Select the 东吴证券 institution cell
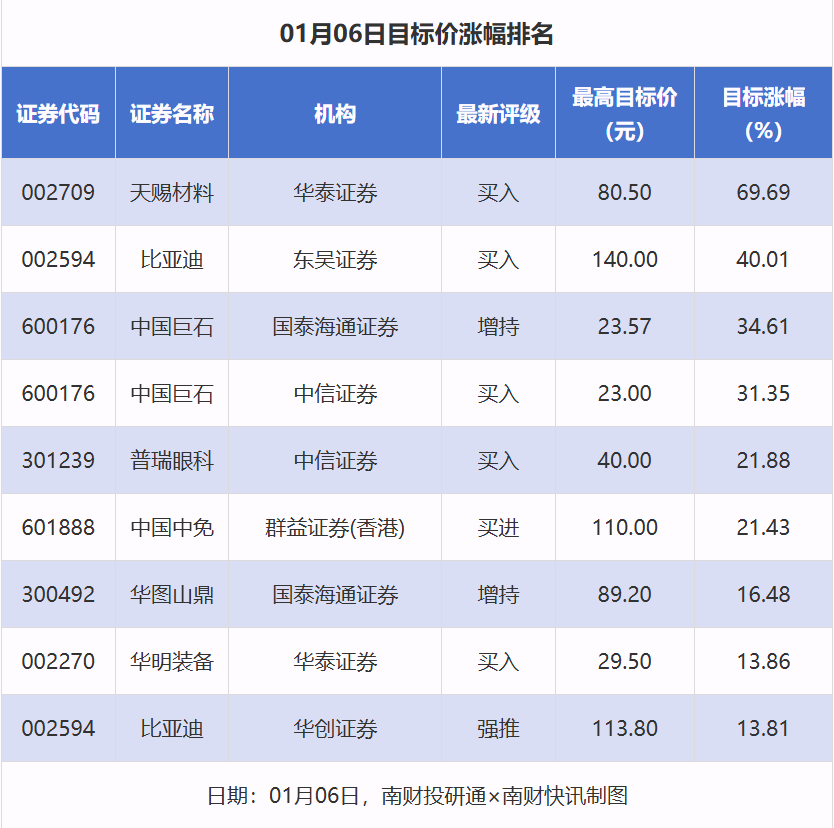834x828 pixels. coord(335,260)
